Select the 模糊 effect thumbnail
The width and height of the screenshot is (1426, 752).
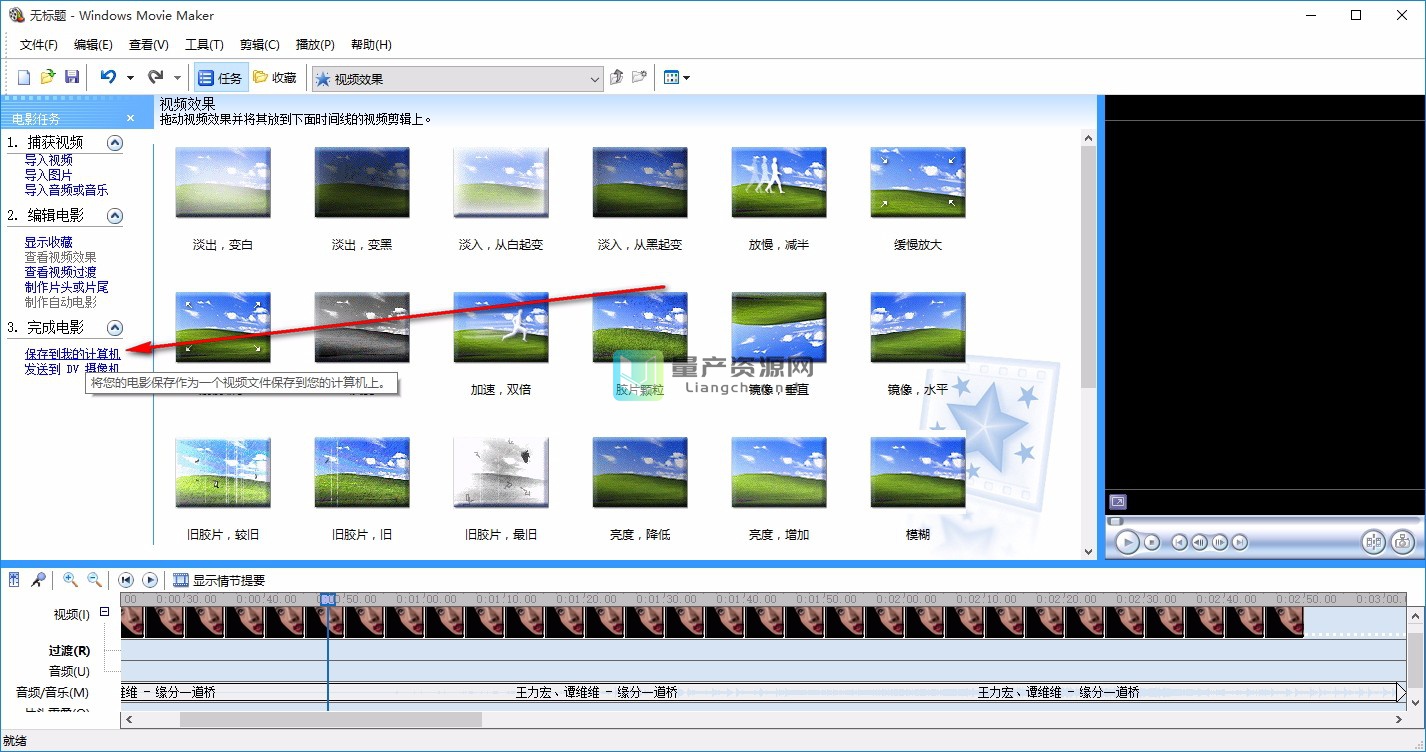917,472
